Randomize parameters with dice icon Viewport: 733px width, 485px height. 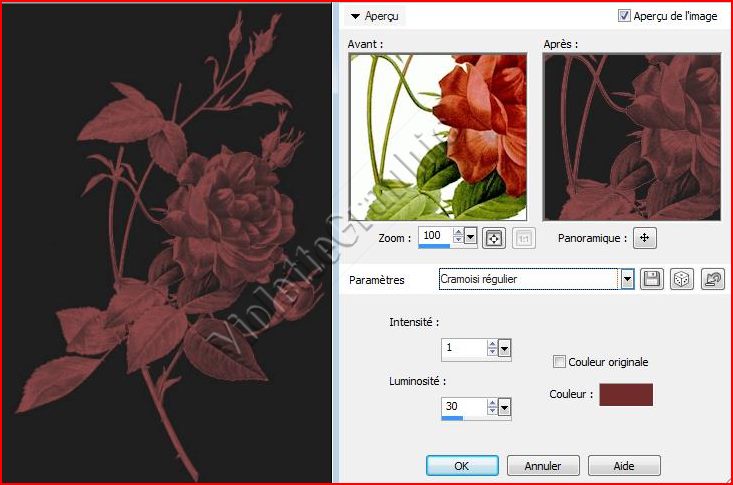pos(680,279)
